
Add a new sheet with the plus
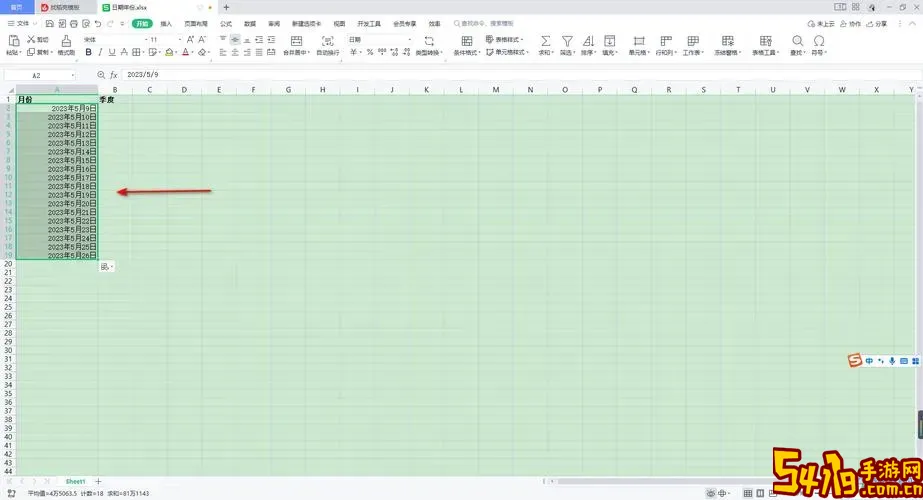(98, 481)
